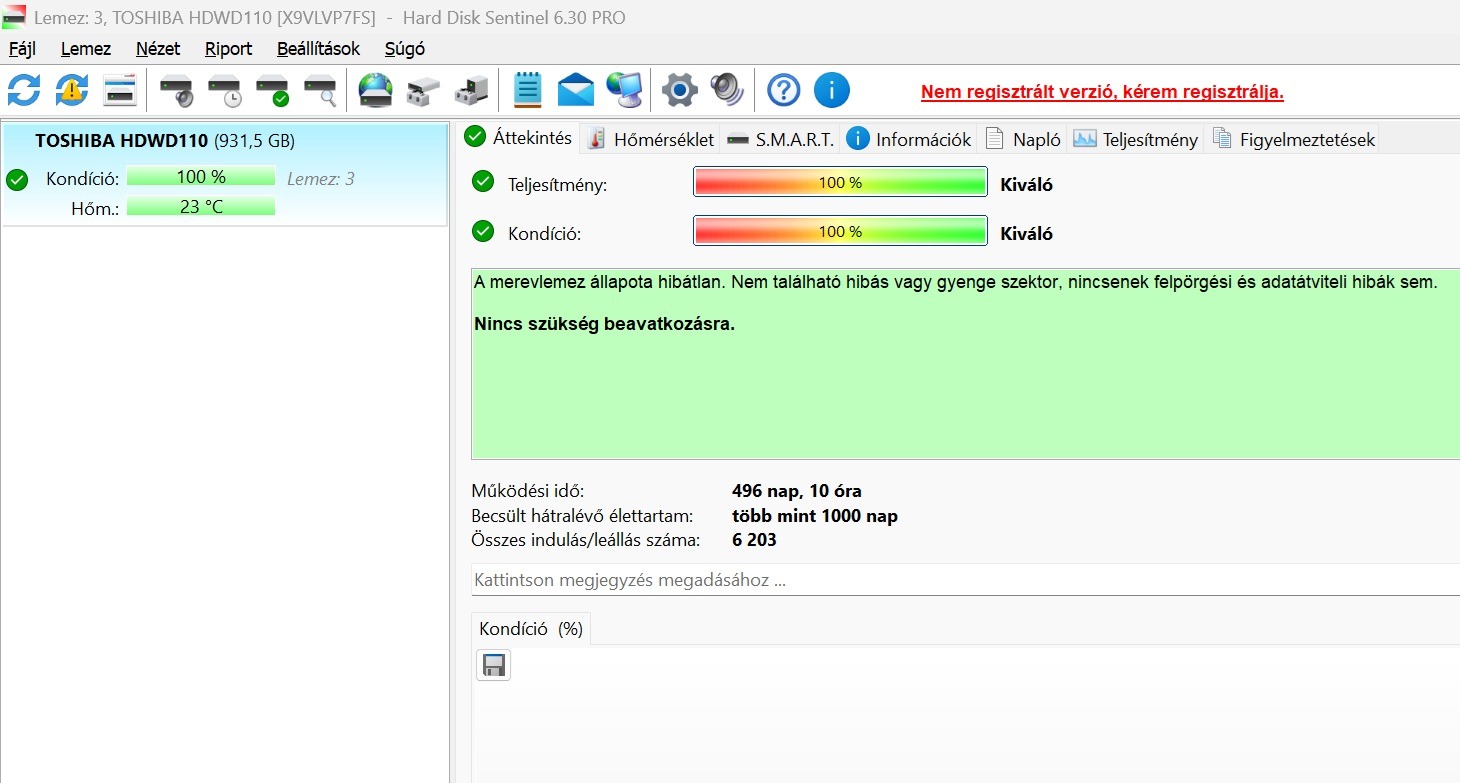Click the 'Lemez: 3' label in left panel
Screen dimensions: 1460x783
pos(321,179)
